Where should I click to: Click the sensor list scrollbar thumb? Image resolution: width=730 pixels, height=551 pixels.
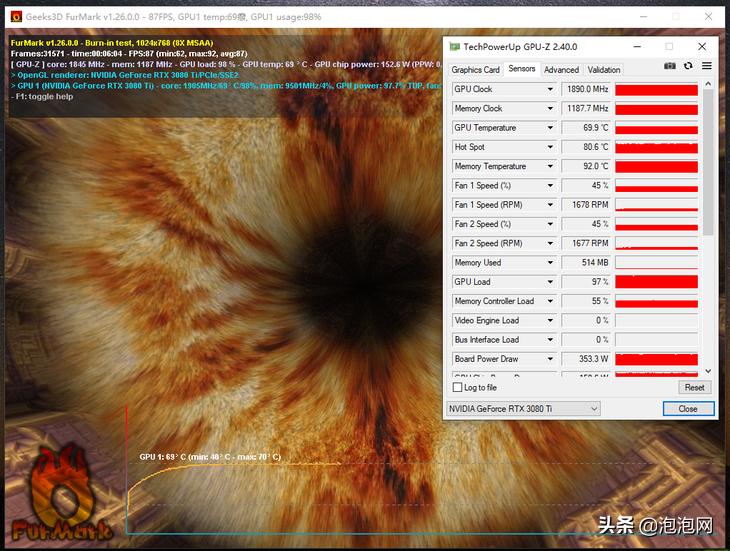click(708, 162)
